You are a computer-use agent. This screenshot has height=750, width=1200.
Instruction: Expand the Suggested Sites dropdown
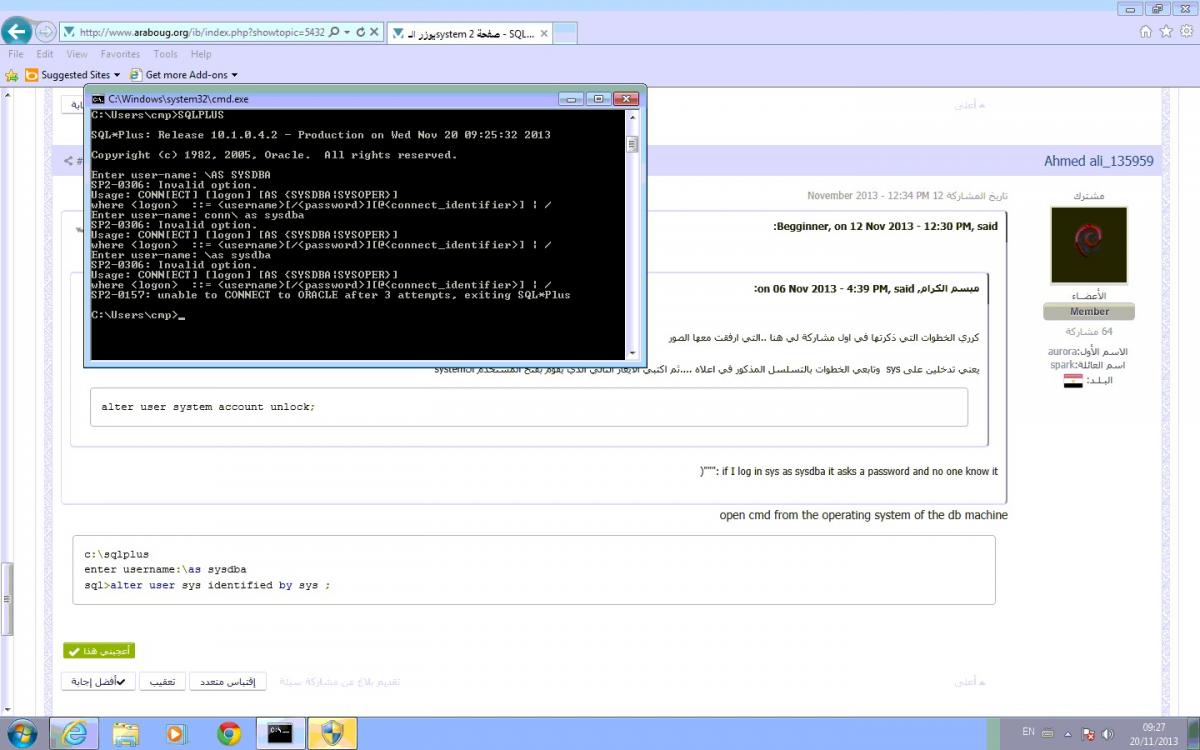point(117,75)
